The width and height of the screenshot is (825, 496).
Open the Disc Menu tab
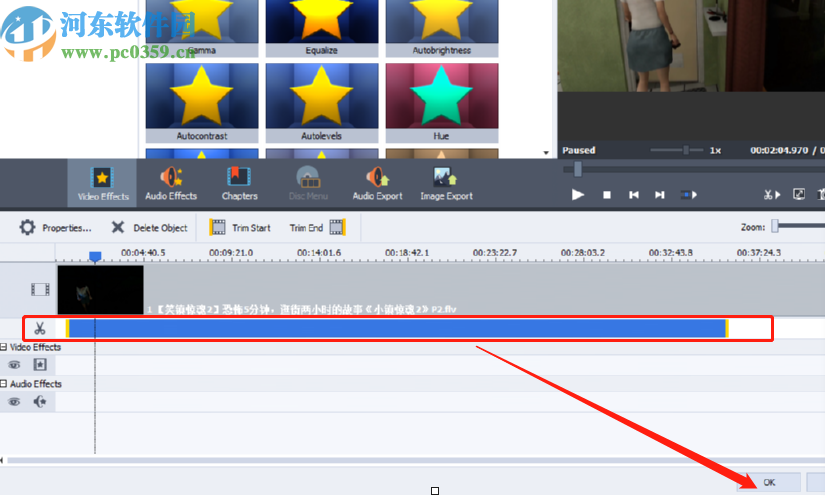(308, 183)
